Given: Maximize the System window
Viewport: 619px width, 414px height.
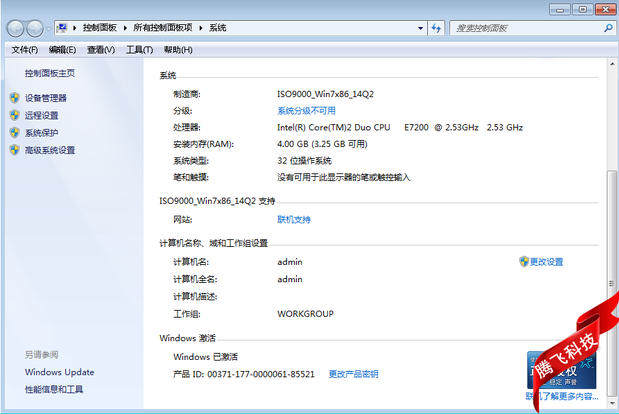Looking at the screenshot, I should [582, 9].
